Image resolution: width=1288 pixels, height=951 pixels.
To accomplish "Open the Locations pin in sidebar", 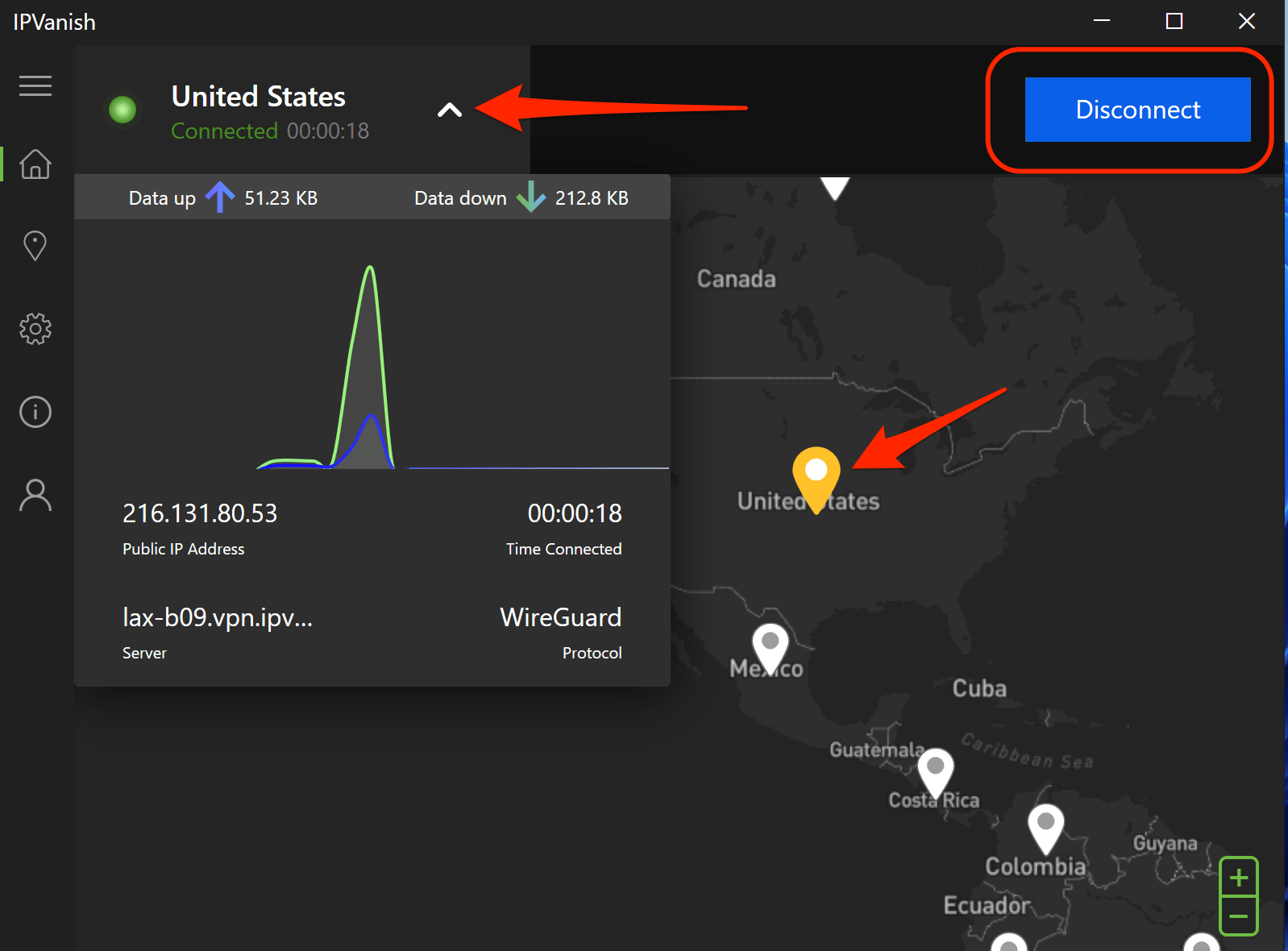I will pyautogui.click(x=35, y=246).
